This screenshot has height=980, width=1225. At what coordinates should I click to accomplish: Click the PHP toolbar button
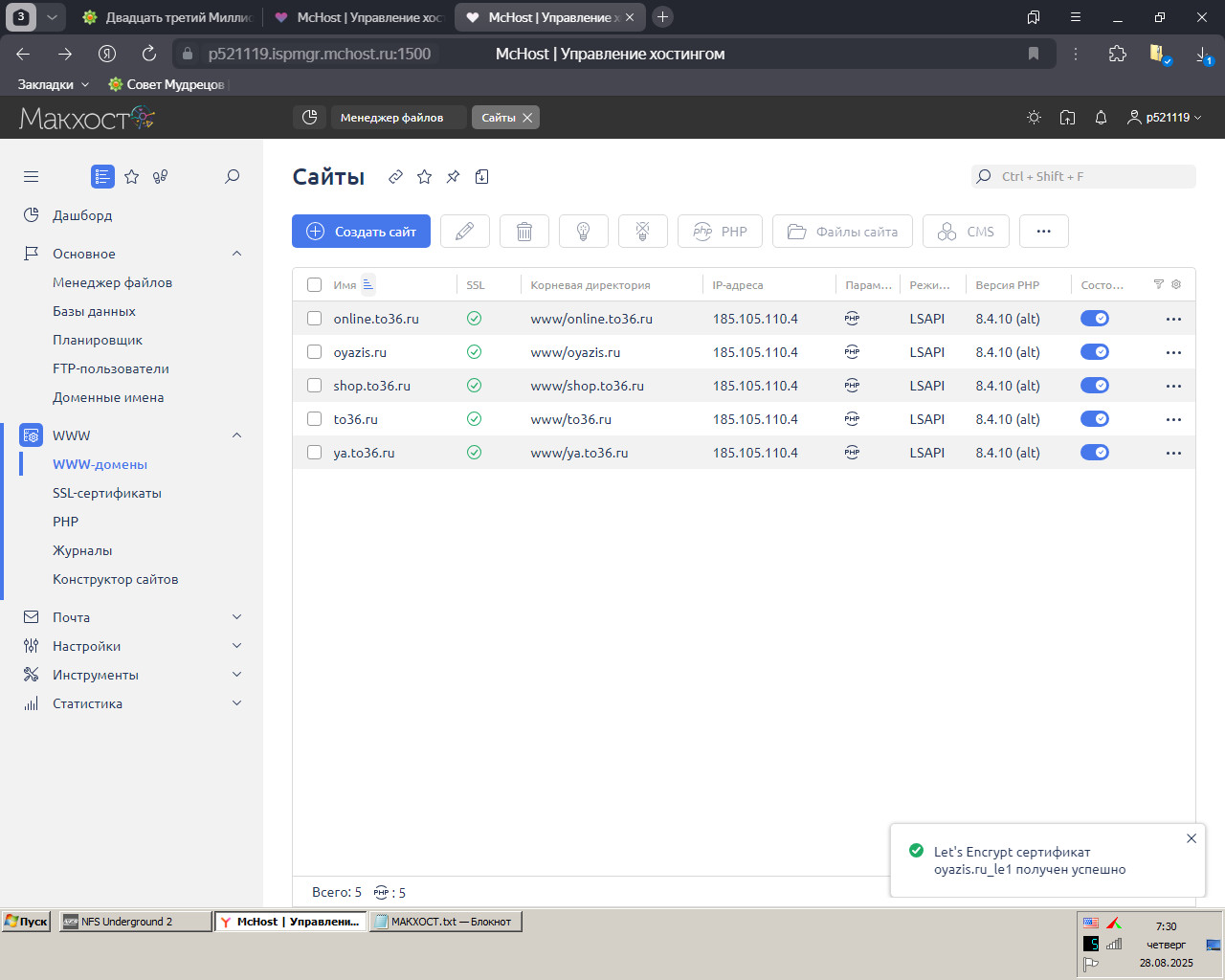[720, 232]
